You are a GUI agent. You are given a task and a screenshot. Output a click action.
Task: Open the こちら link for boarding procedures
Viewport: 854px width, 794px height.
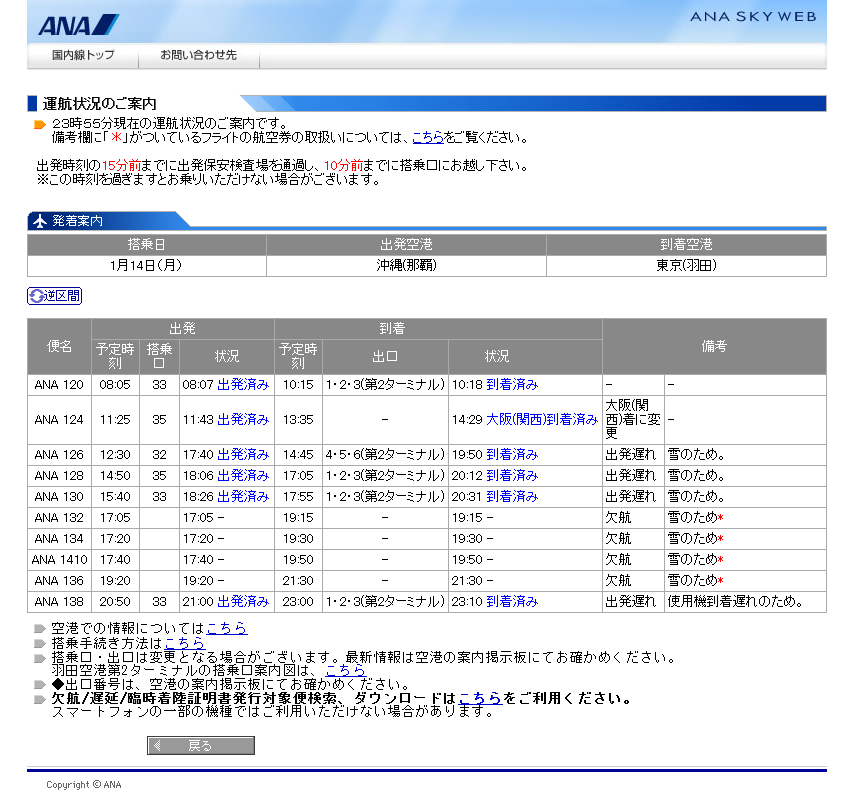[185, 643]
